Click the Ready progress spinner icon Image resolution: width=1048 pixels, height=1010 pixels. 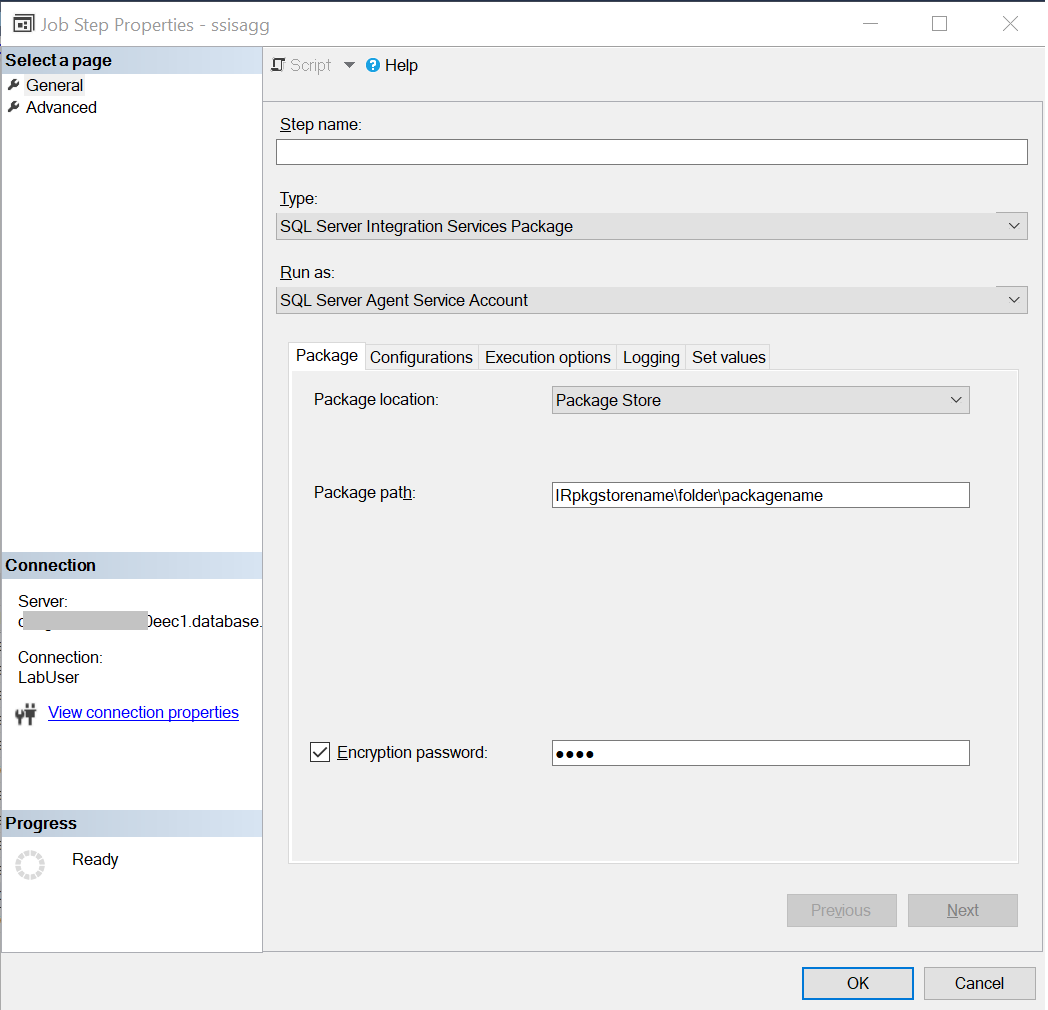[x=30, y=865]
